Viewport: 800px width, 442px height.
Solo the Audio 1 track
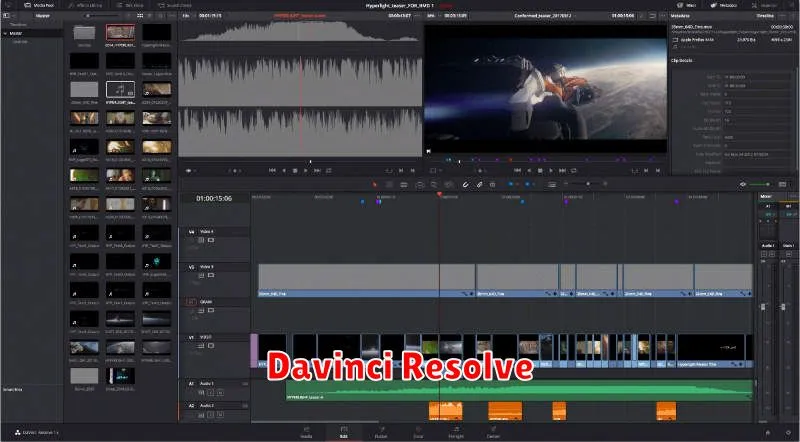(211, 392)
